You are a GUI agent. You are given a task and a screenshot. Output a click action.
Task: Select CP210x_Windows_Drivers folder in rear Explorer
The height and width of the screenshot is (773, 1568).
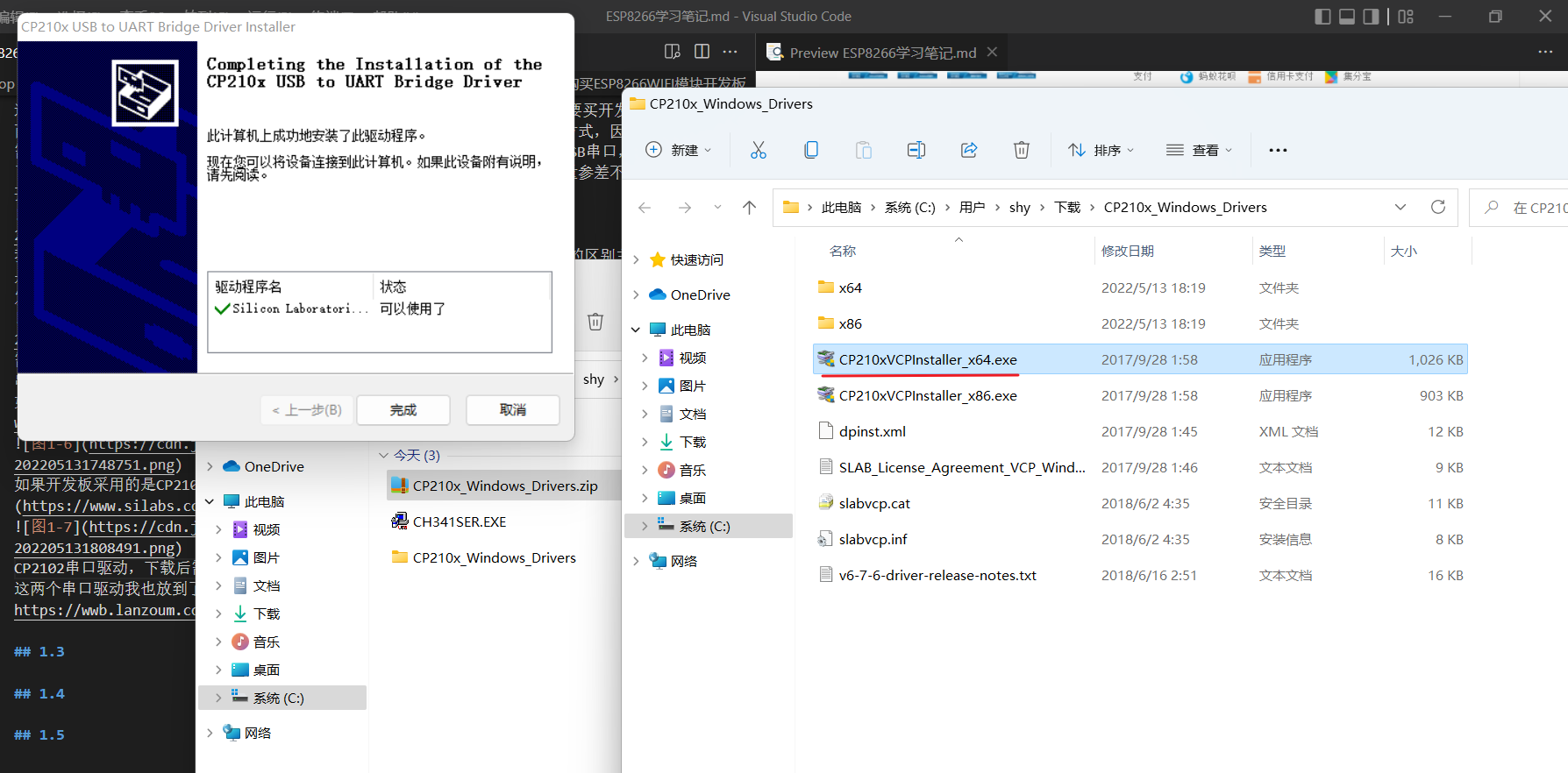[x=495, y=557]
